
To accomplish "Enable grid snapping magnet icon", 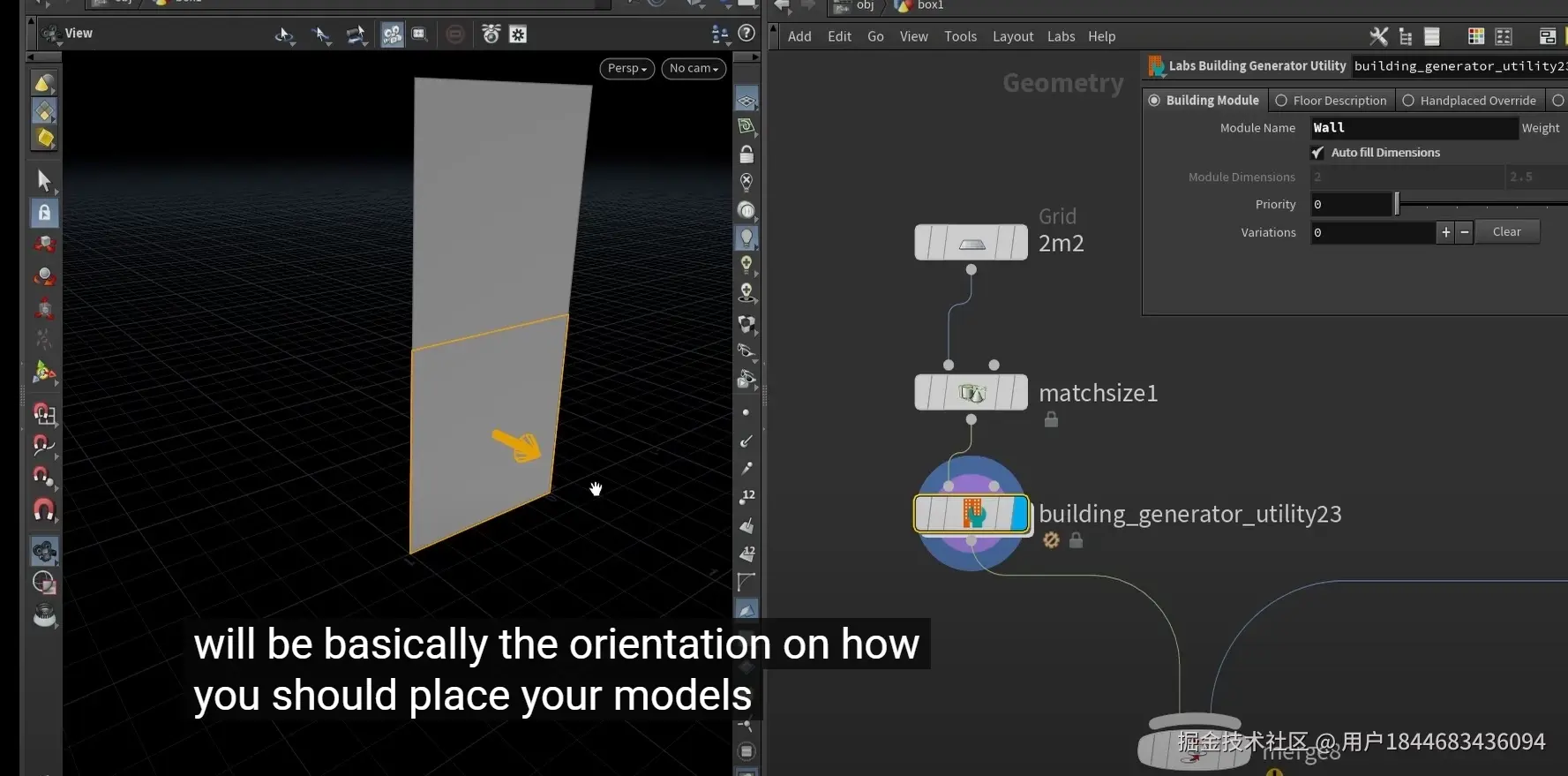I will pos(43,413).
